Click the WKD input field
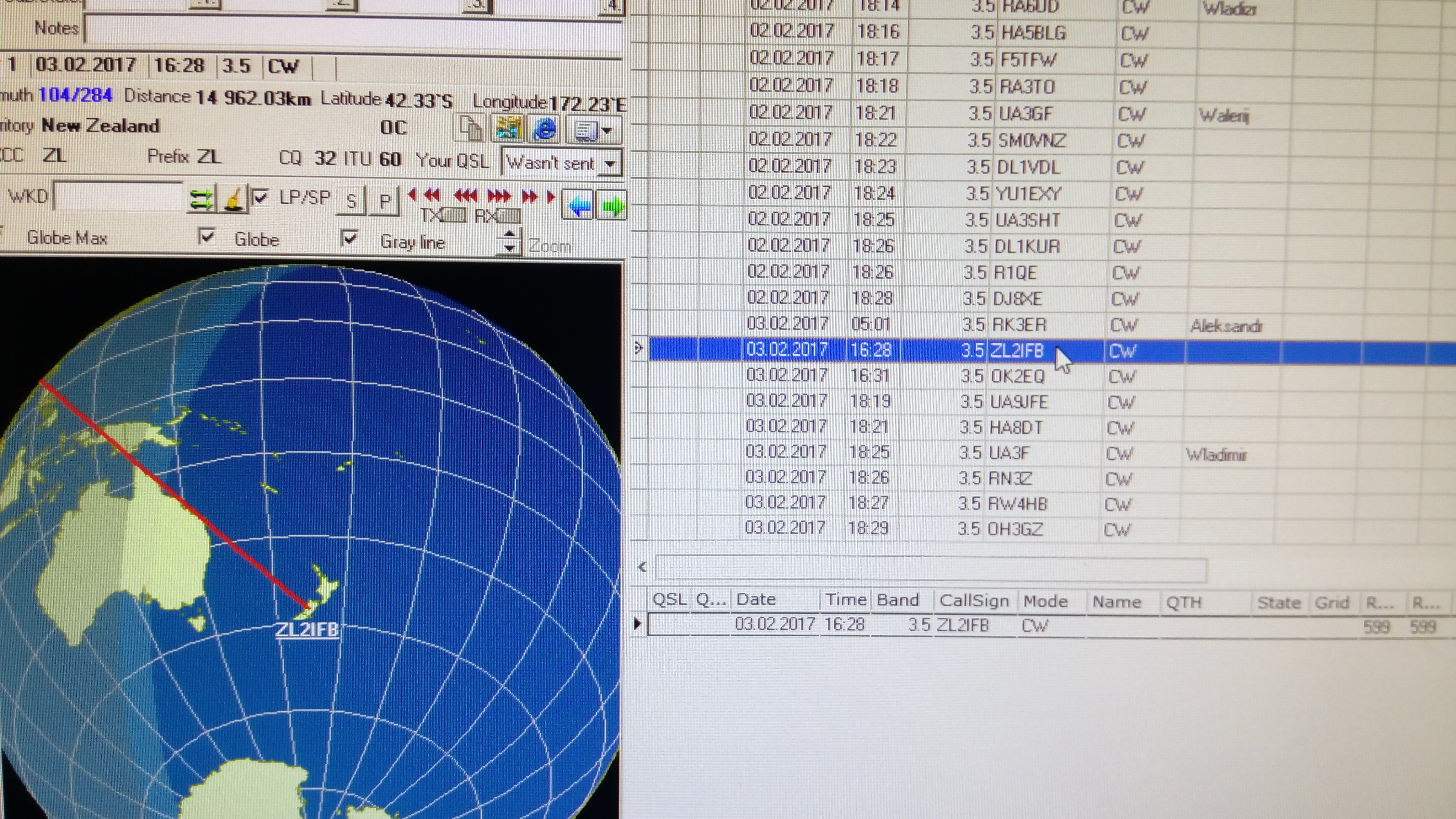This screenshot has height=819, width=1456. click(119, 197)
